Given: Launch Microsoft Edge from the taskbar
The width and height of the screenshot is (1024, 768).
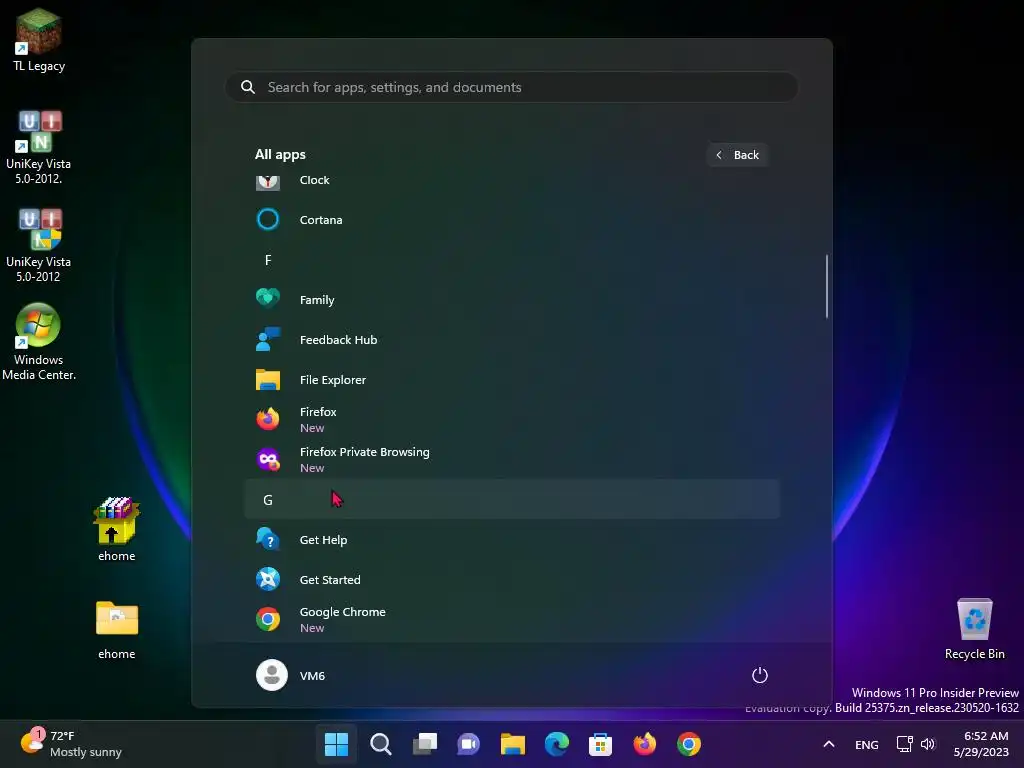Looking at the screenshot, I should tap(556, 744).
